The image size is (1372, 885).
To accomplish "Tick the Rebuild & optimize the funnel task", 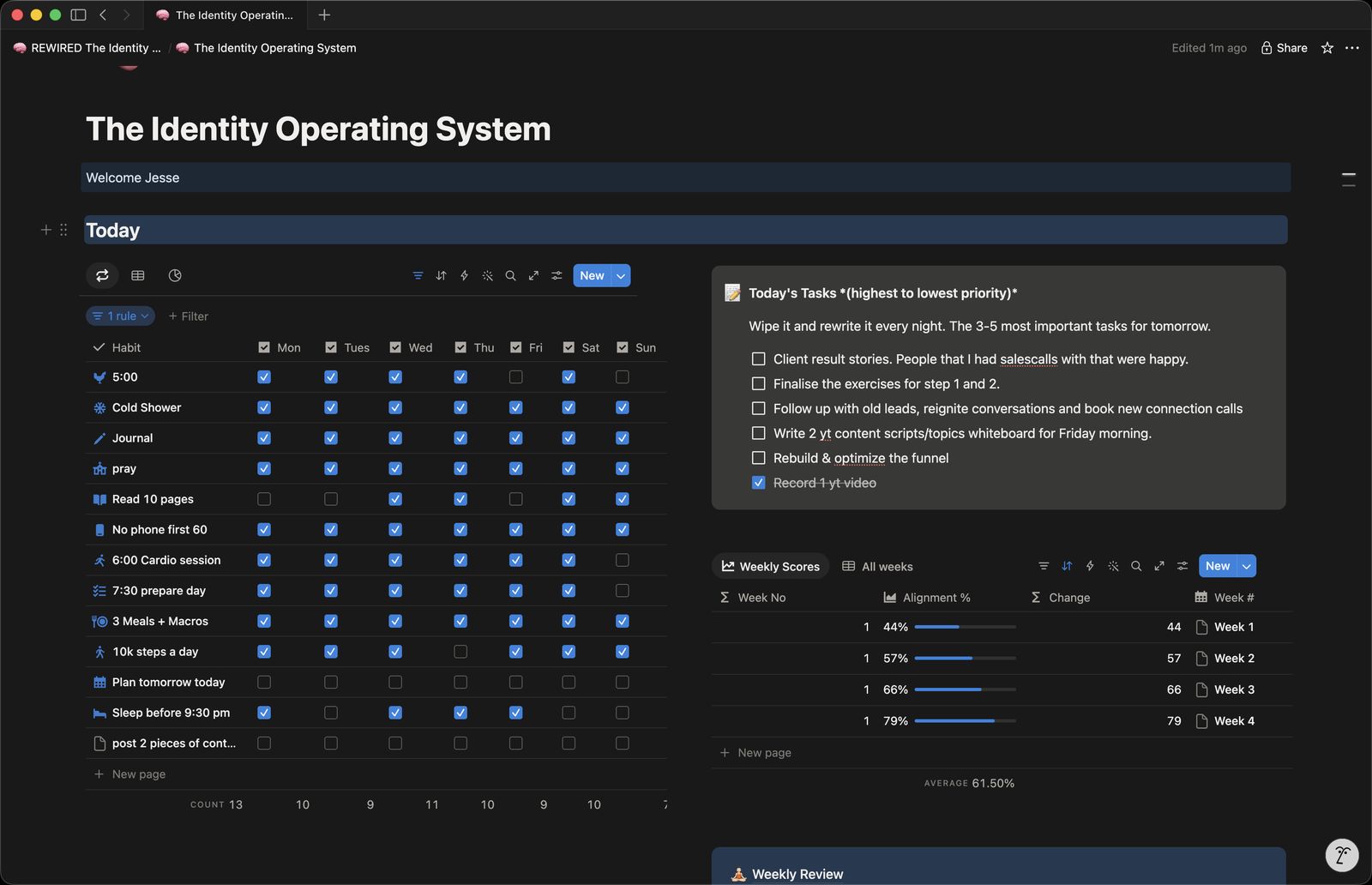I will coord(758,458).
